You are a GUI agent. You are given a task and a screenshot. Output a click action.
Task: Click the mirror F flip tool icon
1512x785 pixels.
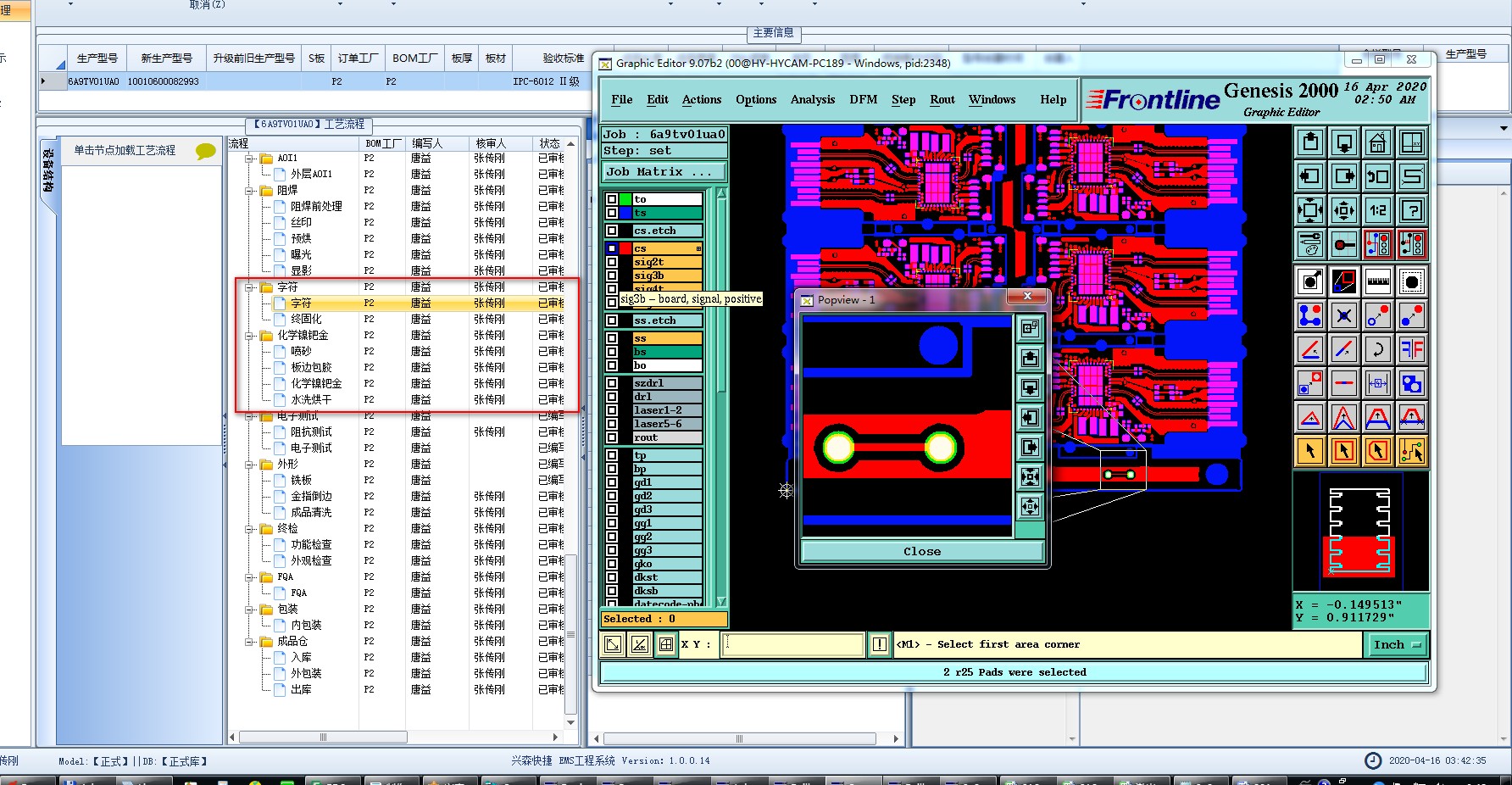tap(1412, 349)
